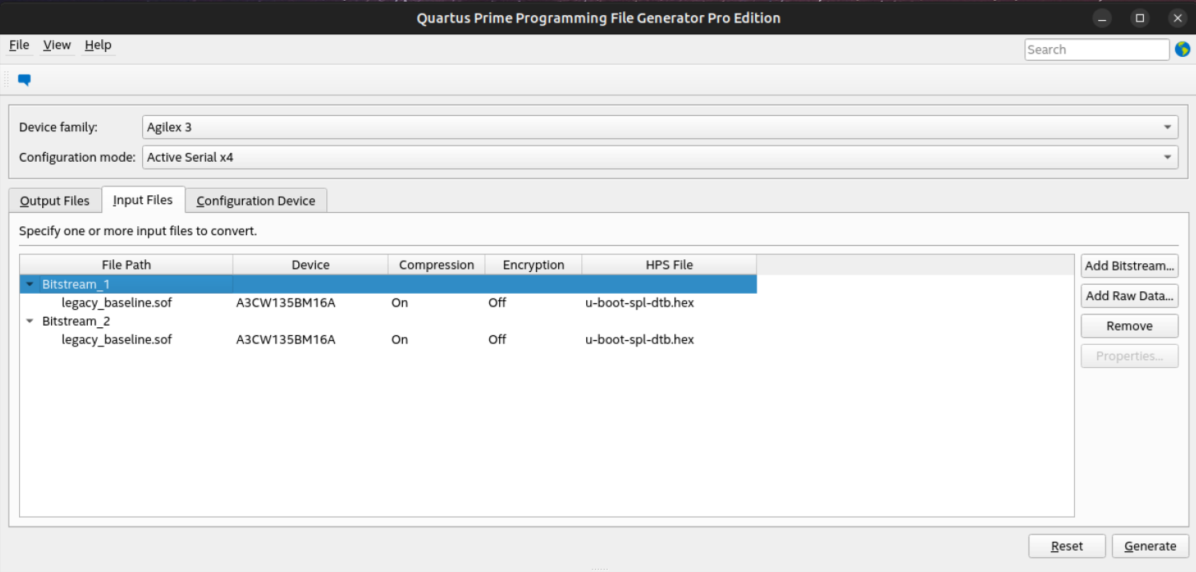Click the blue message icon in toolbar
This screenshot has height=572, width=1196.
[24, 80]
